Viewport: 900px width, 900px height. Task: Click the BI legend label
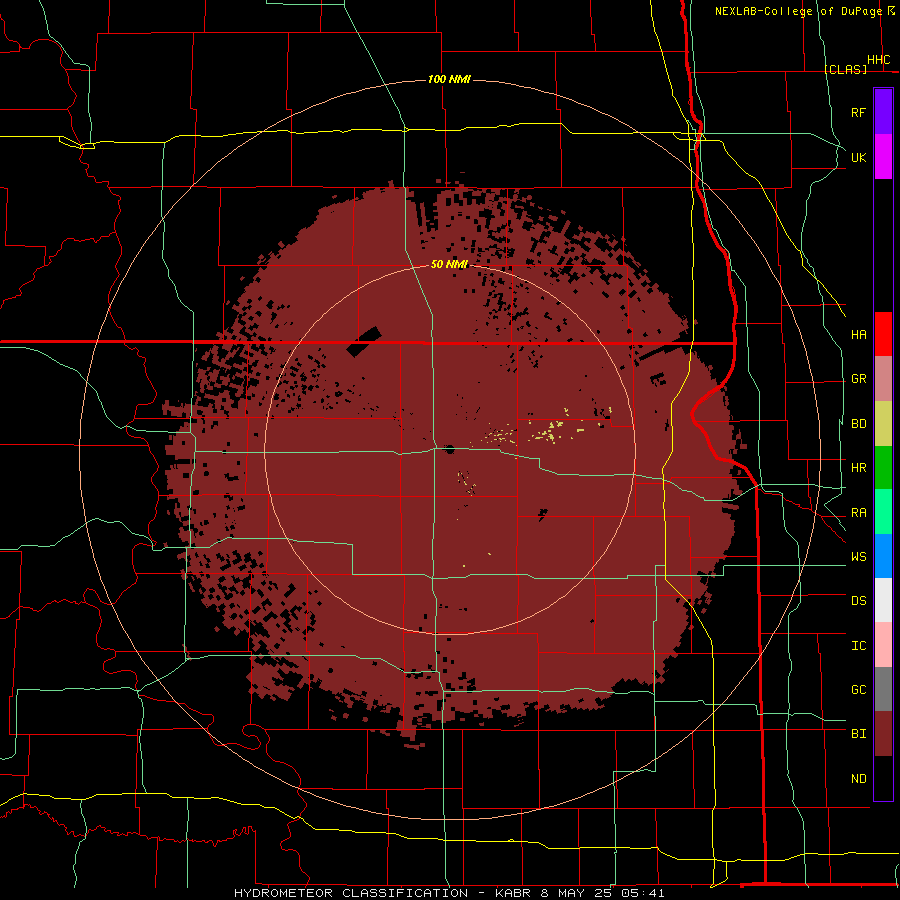click(858, 734)
